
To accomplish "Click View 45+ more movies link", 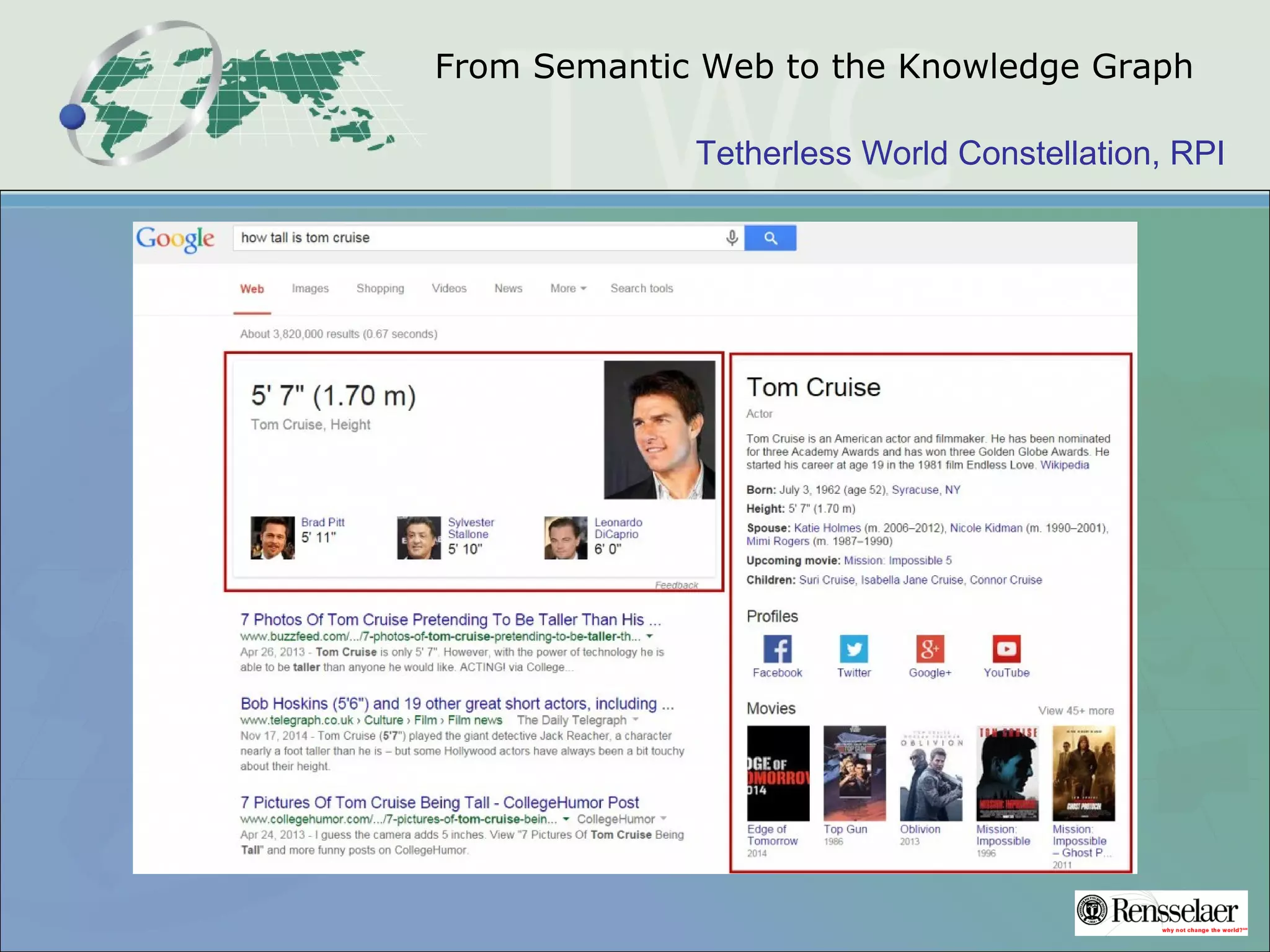I will point(1076,711).
